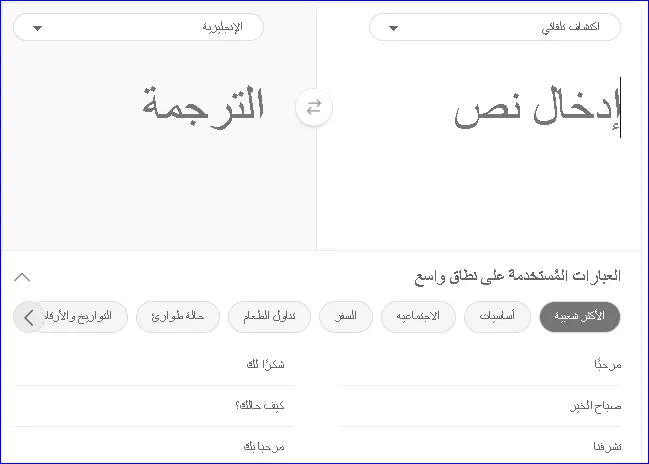Select the الأكثر شعبية phrase category
This screenshot has height=464, width=649.
(x=579, y=317)
